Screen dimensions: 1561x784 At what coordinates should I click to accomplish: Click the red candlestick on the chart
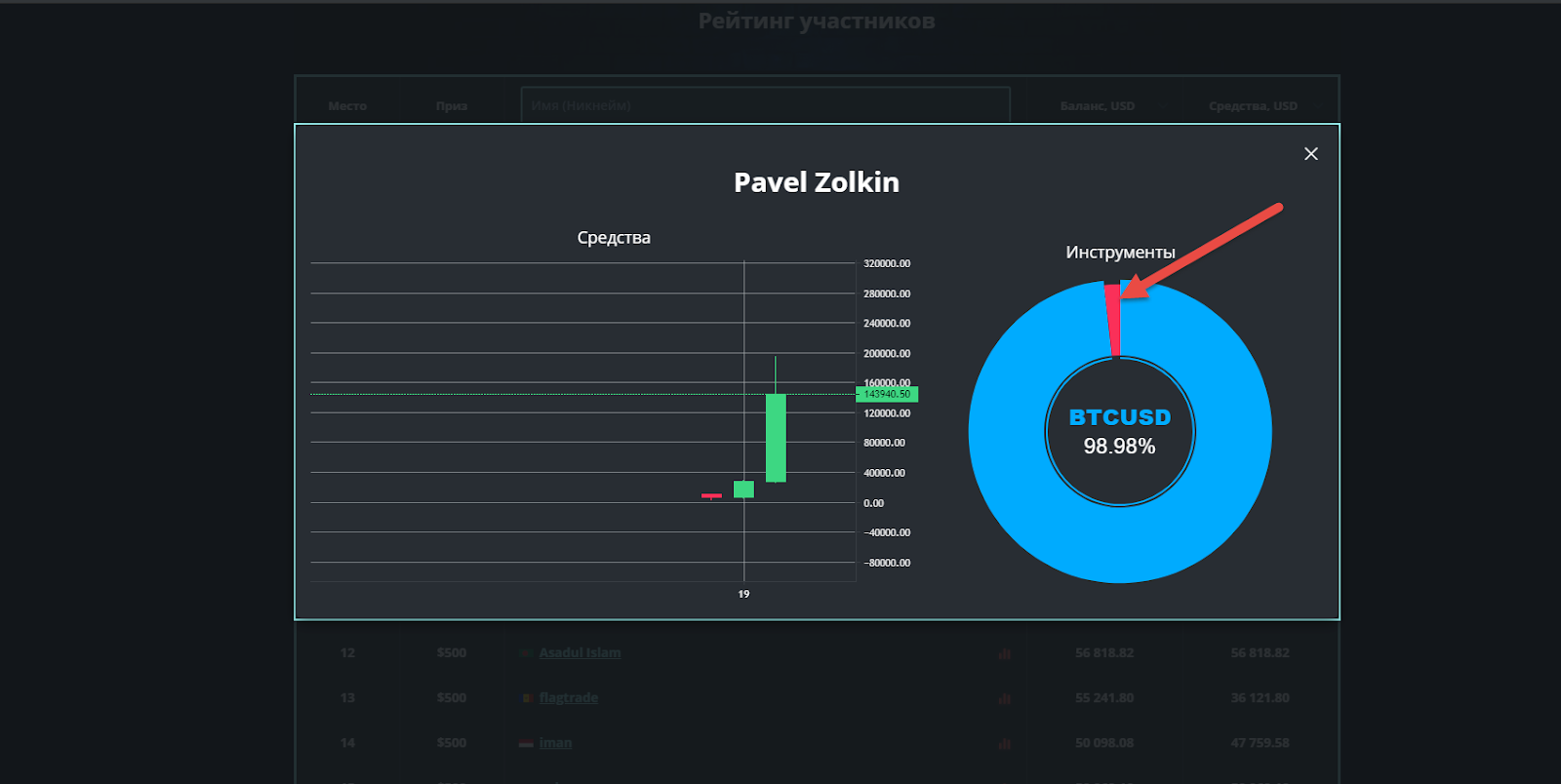click(x=711, y=496)
